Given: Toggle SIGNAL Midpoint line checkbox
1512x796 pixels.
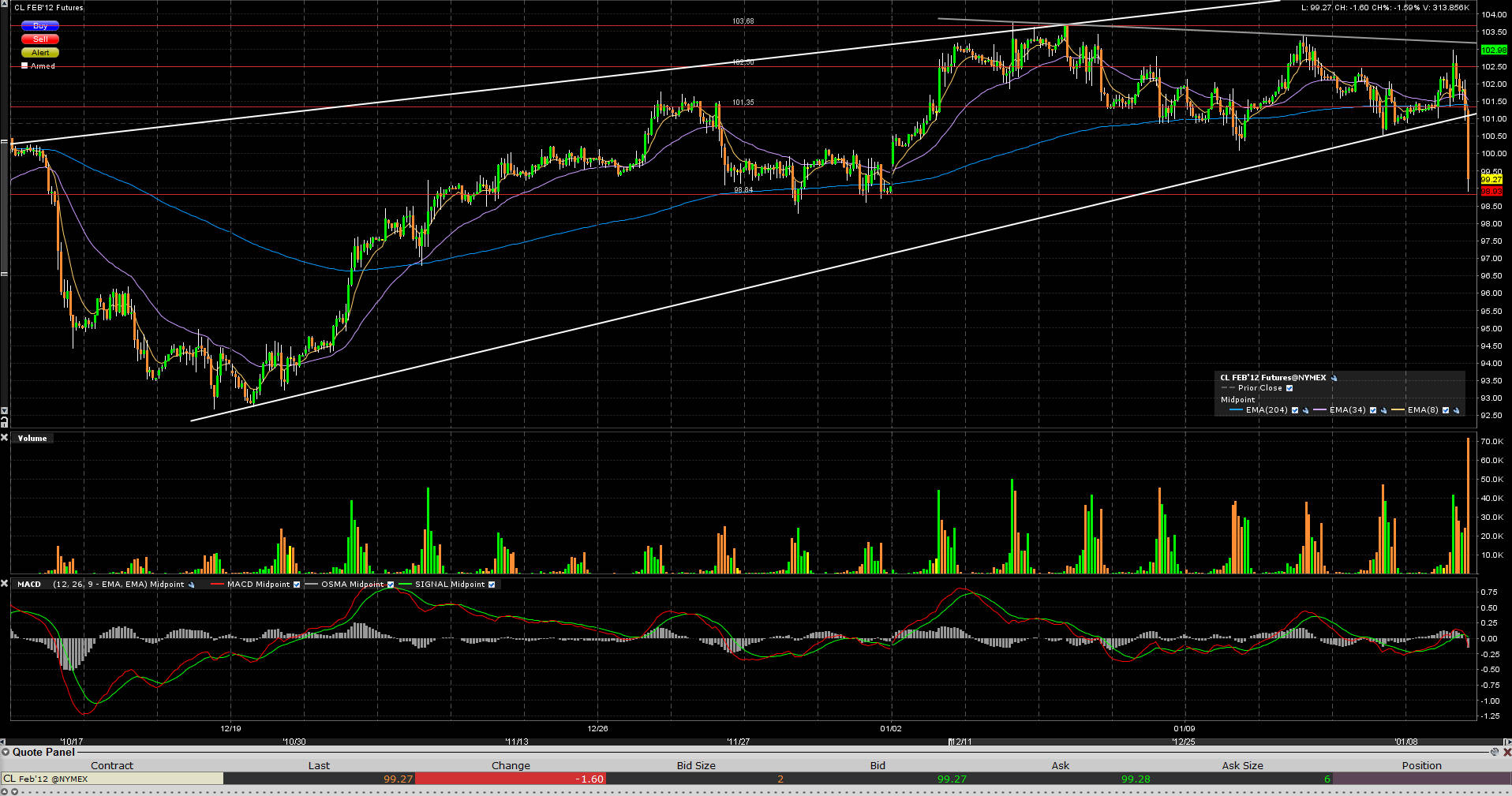Looking at the screenshot, I should [492, 585].
